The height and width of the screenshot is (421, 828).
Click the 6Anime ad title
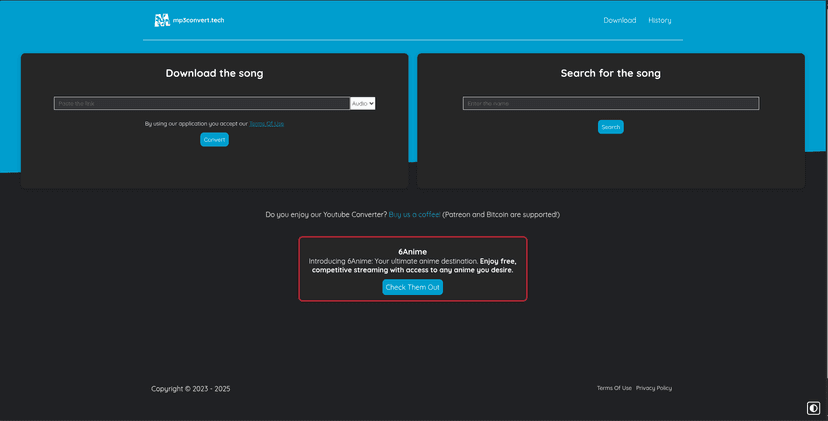pos(412,252)
